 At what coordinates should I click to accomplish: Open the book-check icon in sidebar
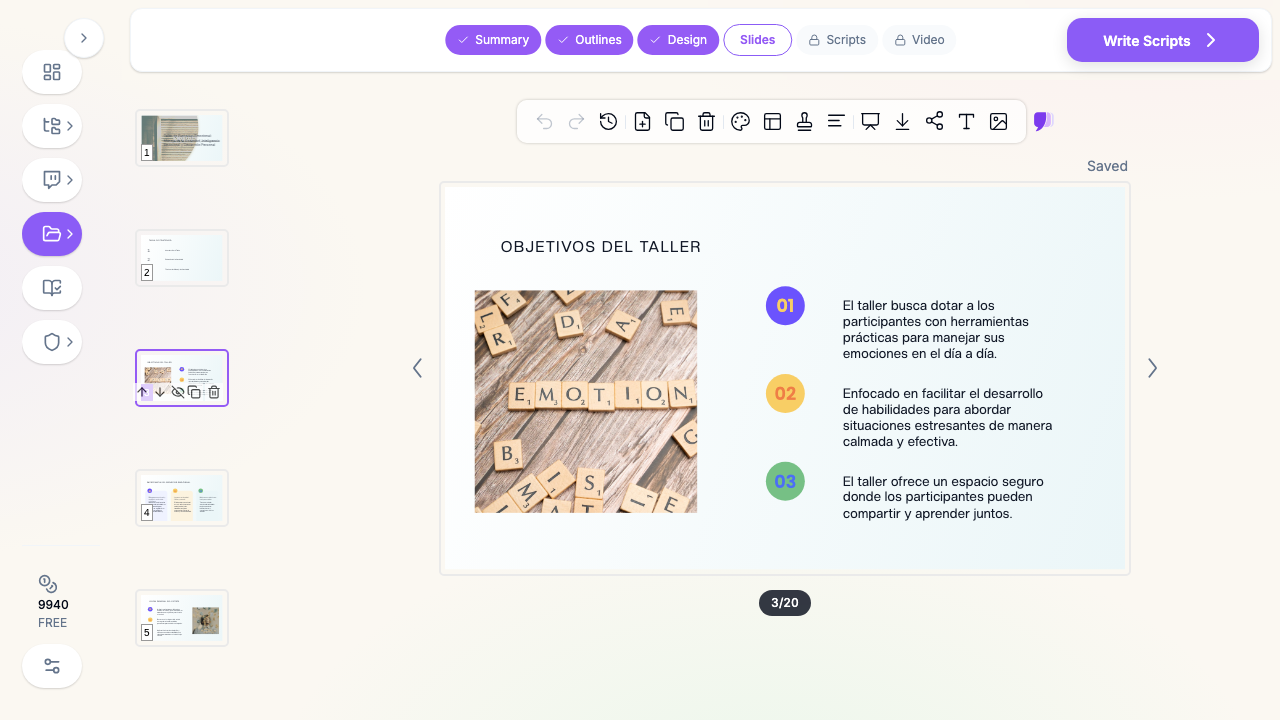point(52,288)
